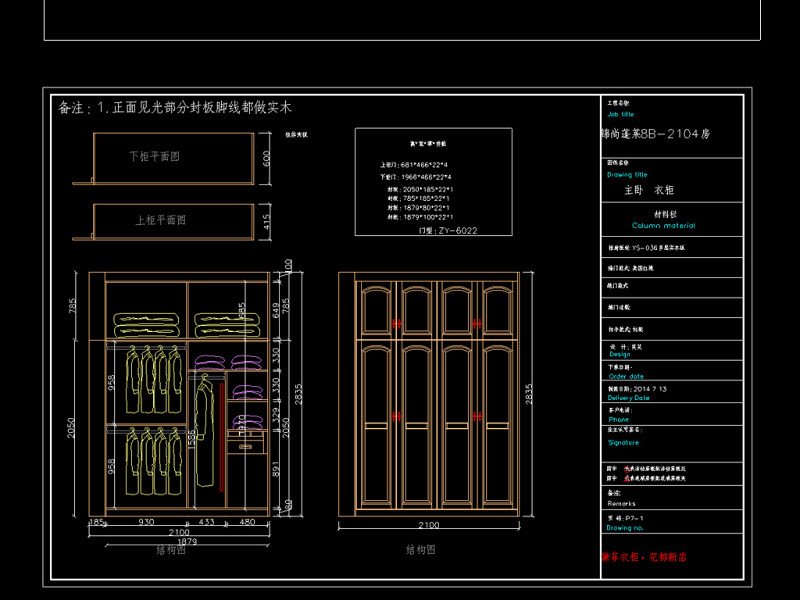
Task: Click the 结构图 caption under door elevation
Action: point(421,549)
